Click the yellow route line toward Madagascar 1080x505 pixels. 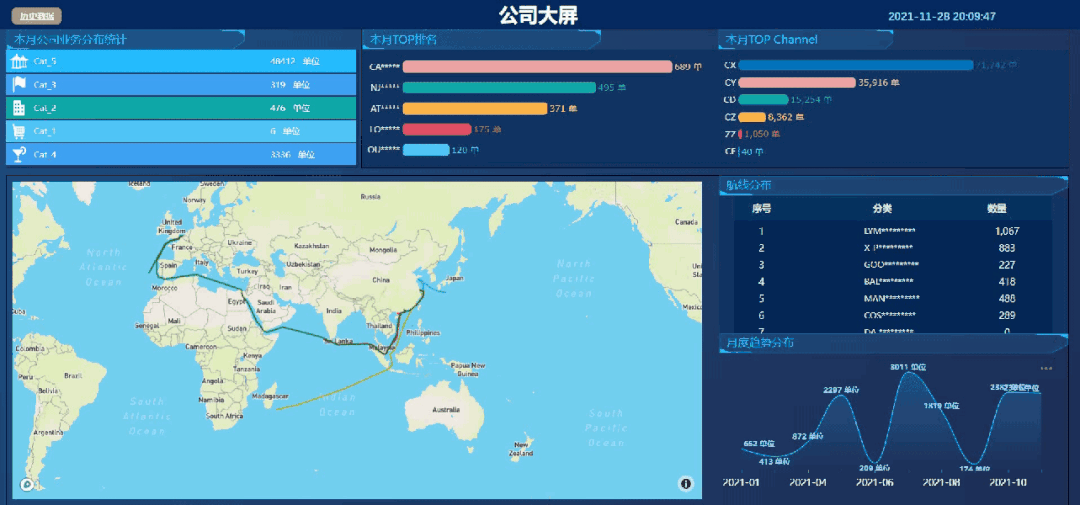[331, 391]
